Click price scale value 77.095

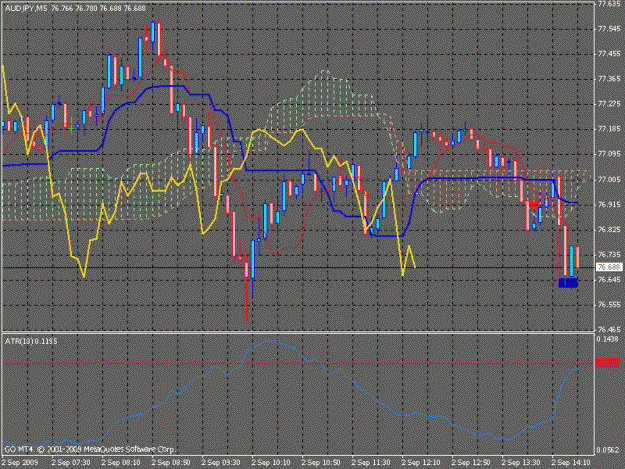pyautogui.click(x=609, y=154)
